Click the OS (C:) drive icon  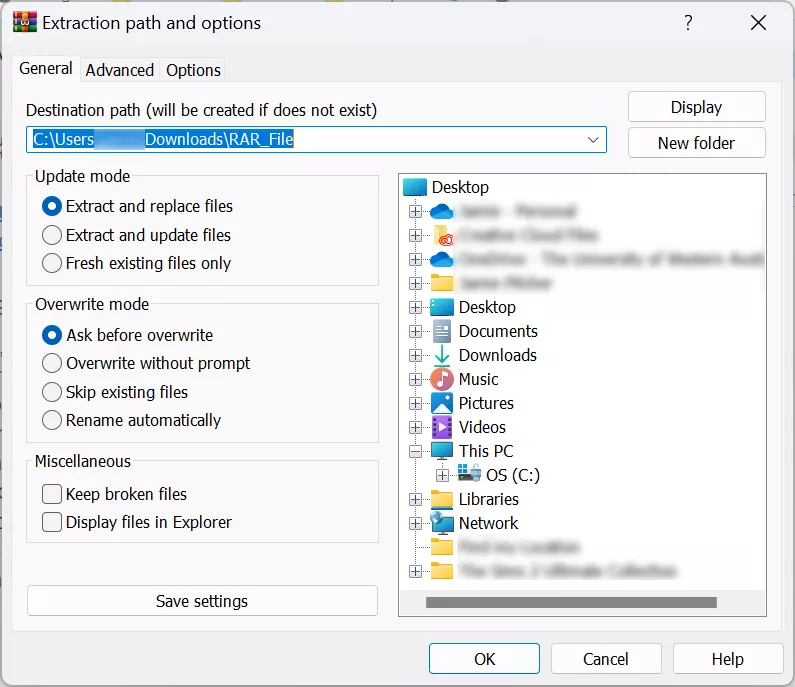(x=469, y=475)
